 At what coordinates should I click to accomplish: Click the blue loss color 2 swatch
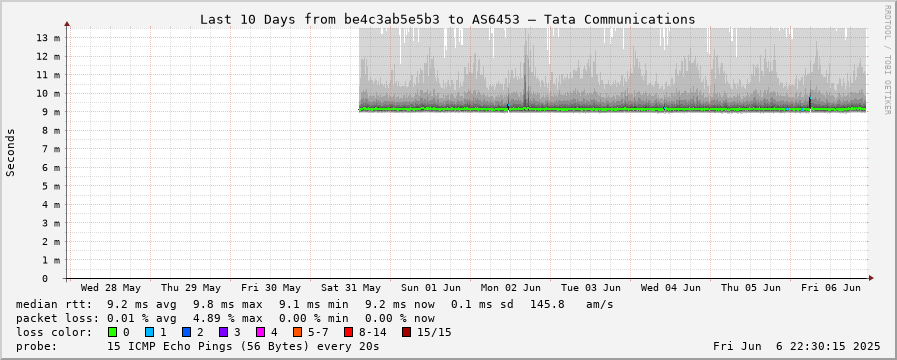coord(186,332)
